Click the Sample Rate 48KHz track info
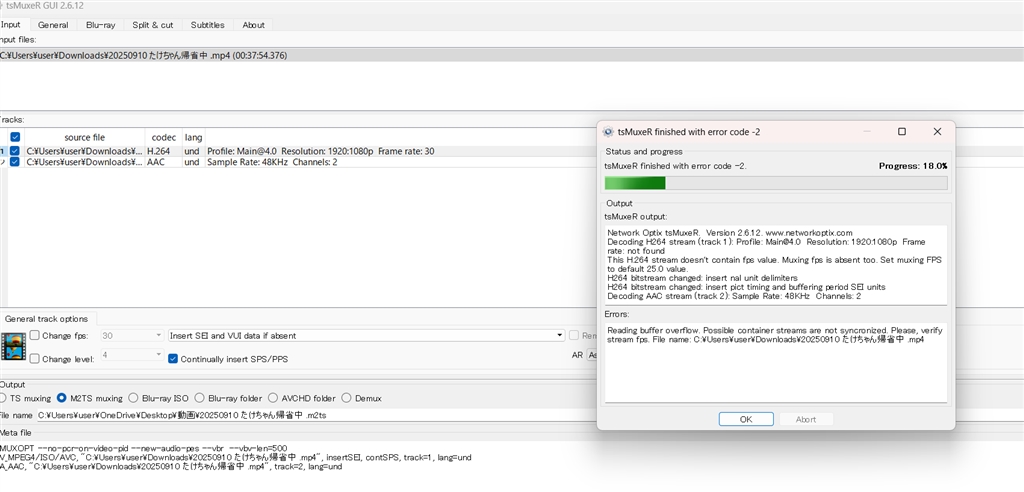 click(272, 162)
